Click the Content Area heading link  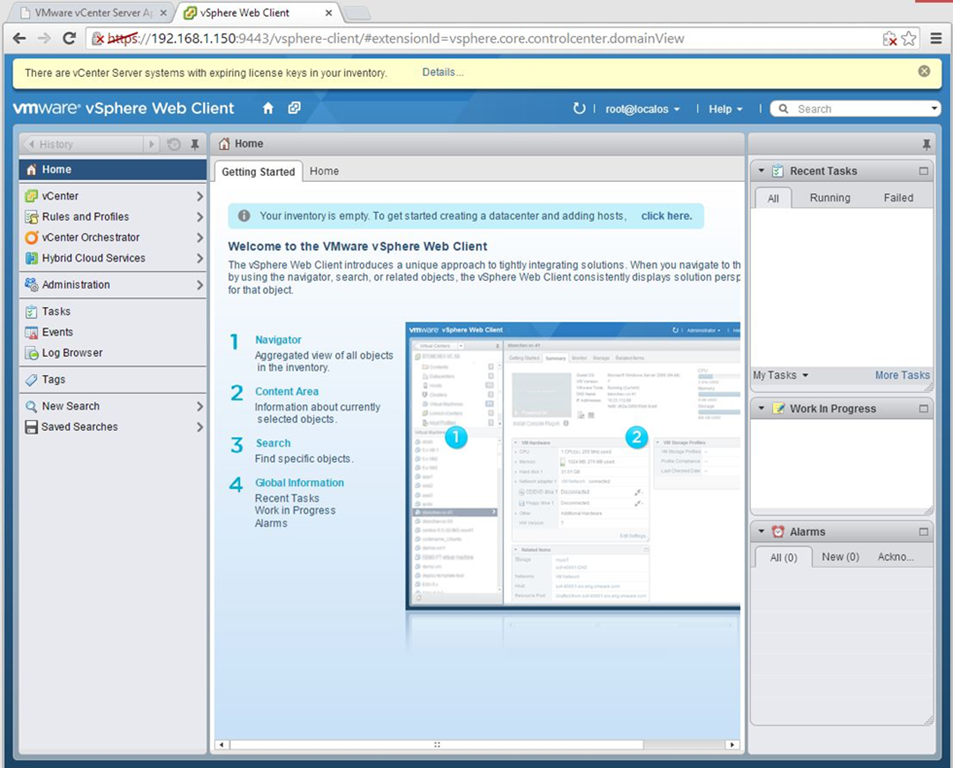(287, 392)
